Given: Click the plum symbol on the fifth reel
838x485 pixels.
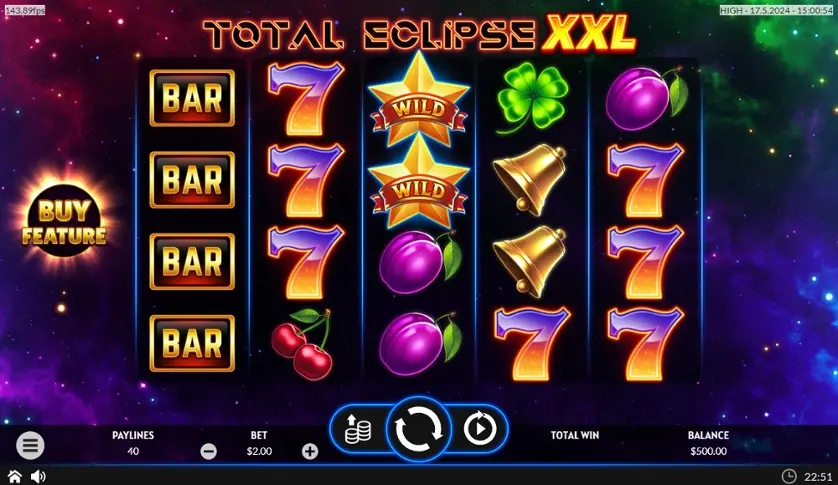Looking at the screenshot, I should pos(646,98).
